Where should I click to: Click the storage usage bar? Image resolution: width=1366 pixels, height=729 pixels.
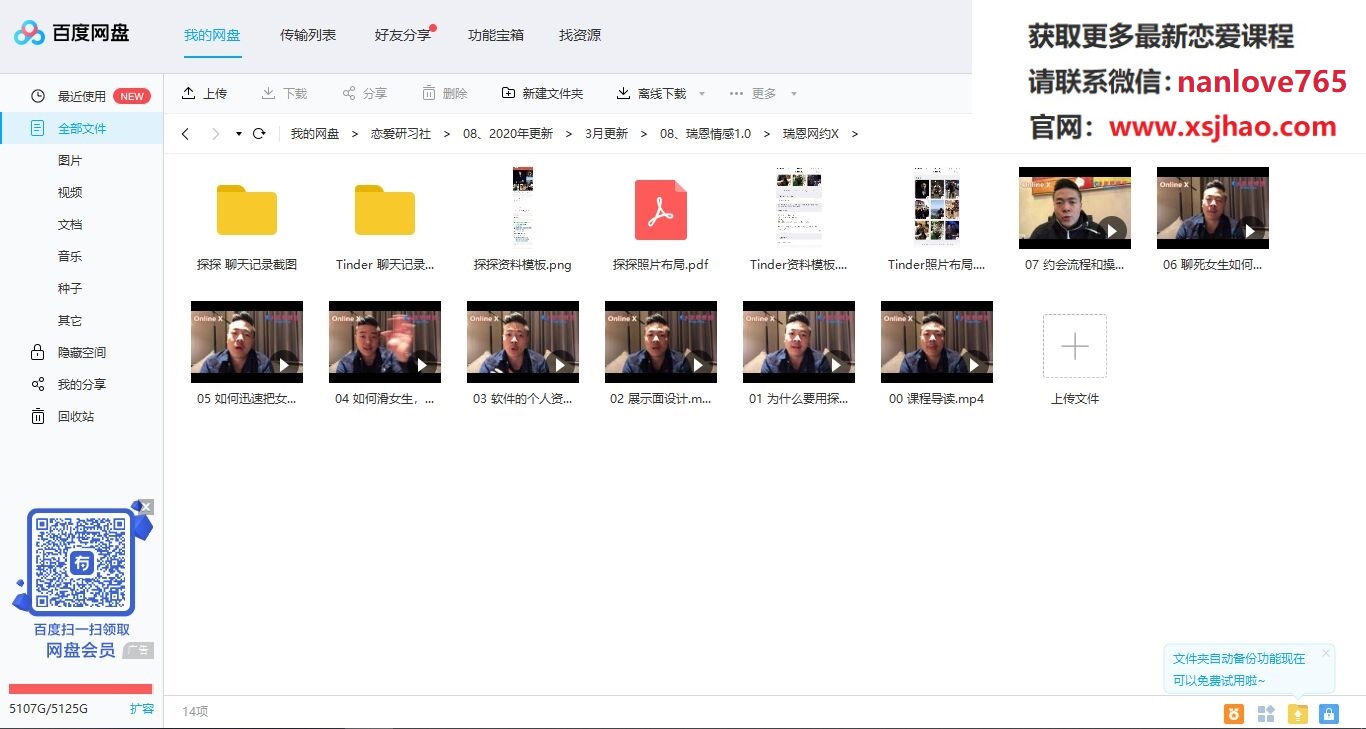81,689
